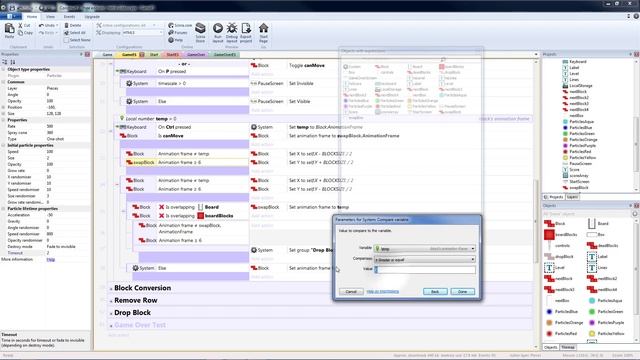Click the Debug layout bug icon
Image resolution: width=640 pixels, height=360 pixels.
[232, 28]
